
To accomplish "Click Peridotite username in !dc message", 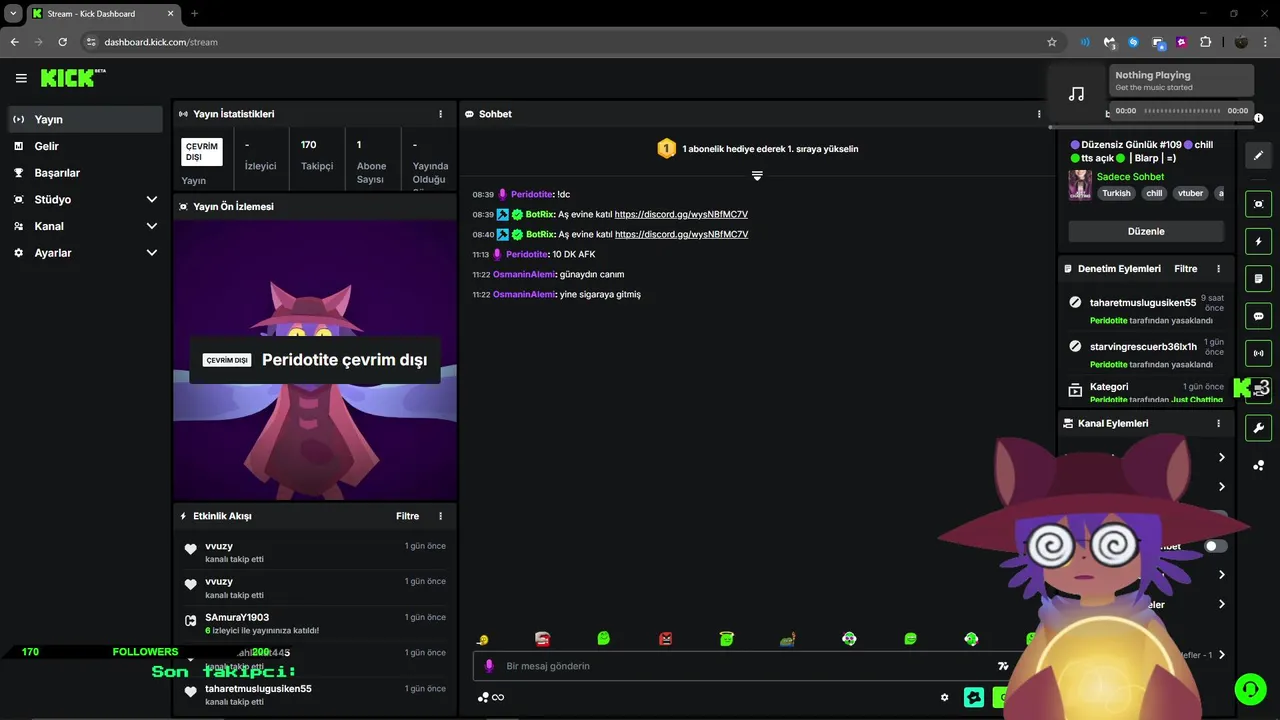I will tap(532, 194).
